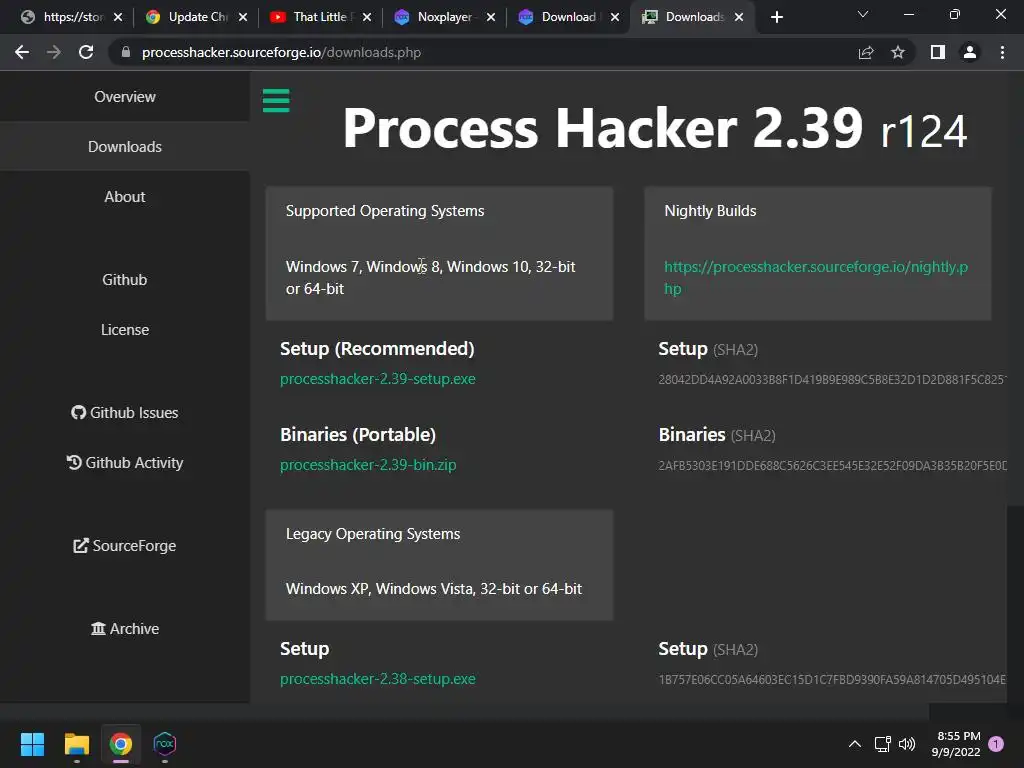
Task: Open Overview in the sidebar
Action: (x=125, y=97)
